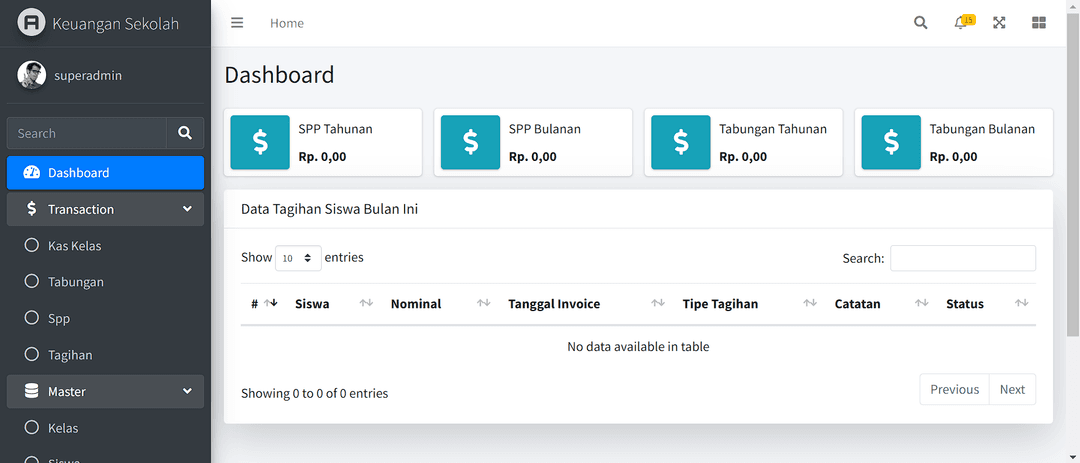Open the control sidebar grid icon
The width and height of the screenshot is (1080, 463).
pyautogui.click(x=1039, y=23)
